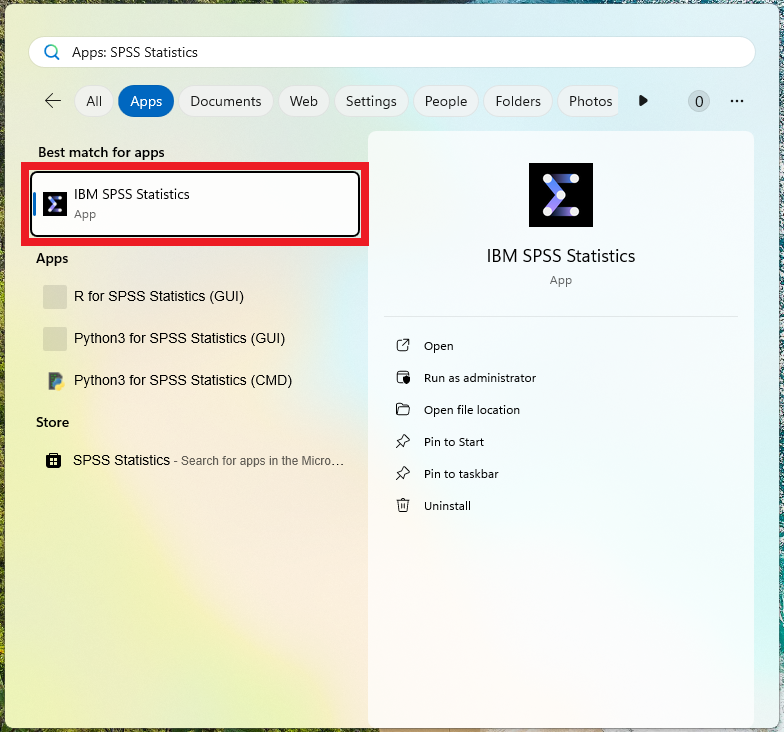Switch to the All filter tab

click(x=94, y=101)
